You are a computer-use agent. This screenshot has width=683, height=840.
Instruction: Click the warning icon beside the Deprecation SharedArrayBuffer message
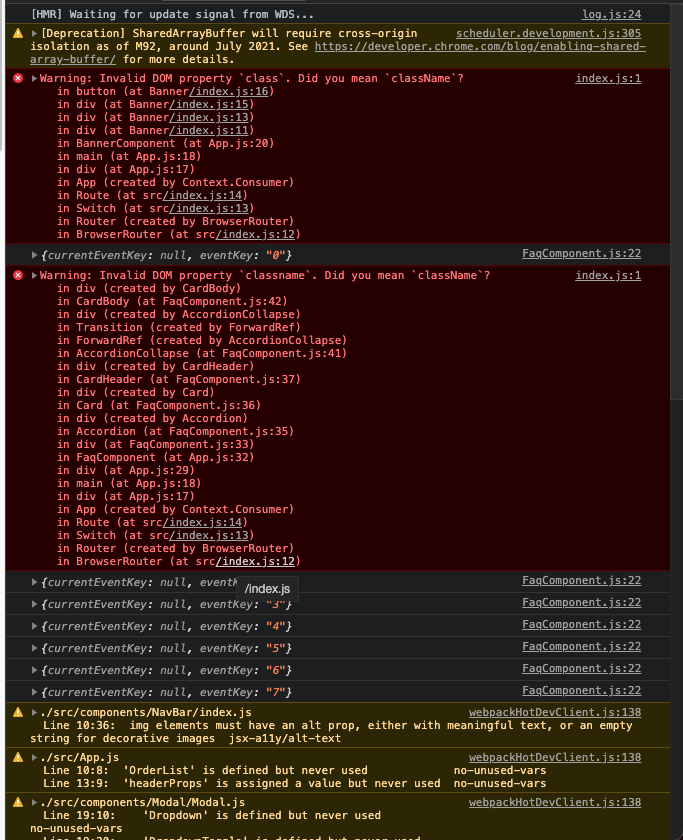coord(18,34)
